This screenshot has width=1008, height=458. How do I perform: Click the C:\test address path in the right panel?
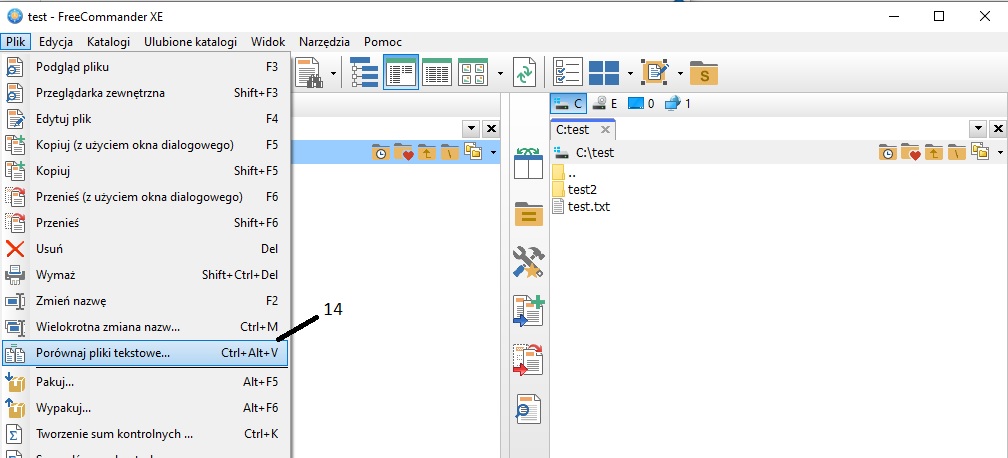(595, 153)
